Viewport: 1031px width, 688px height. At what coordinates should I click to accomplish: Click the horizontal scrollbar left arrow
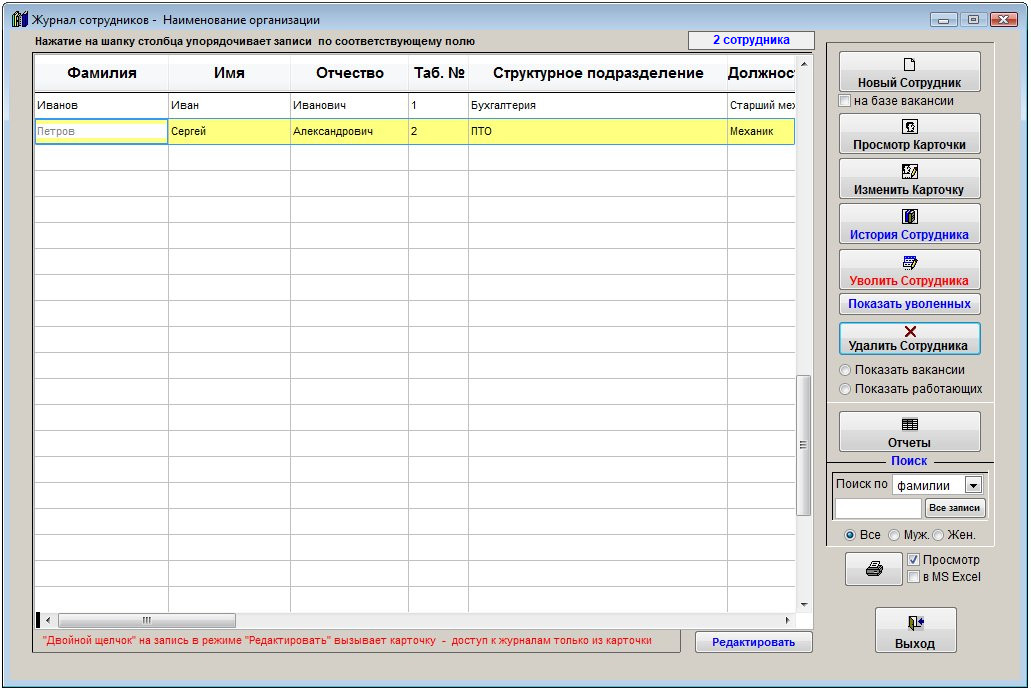[x=48, y=620]
